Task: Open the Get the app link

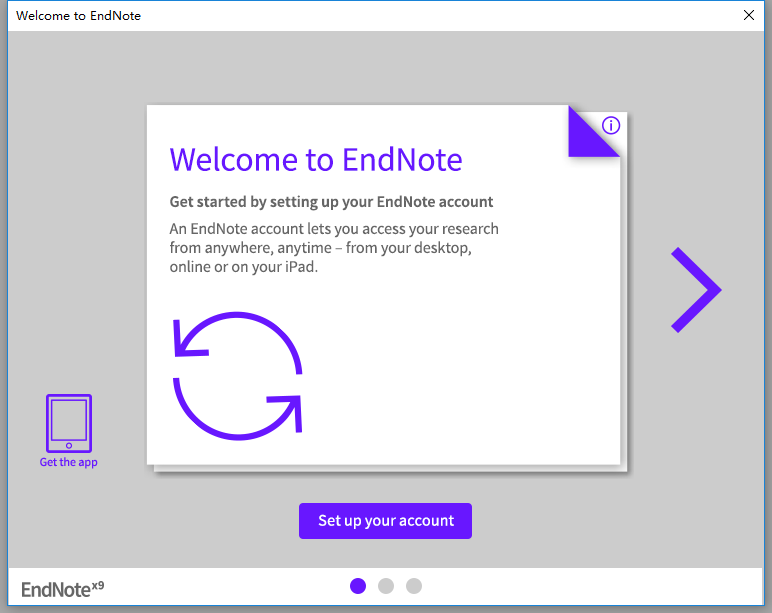Action: (68, 462)
